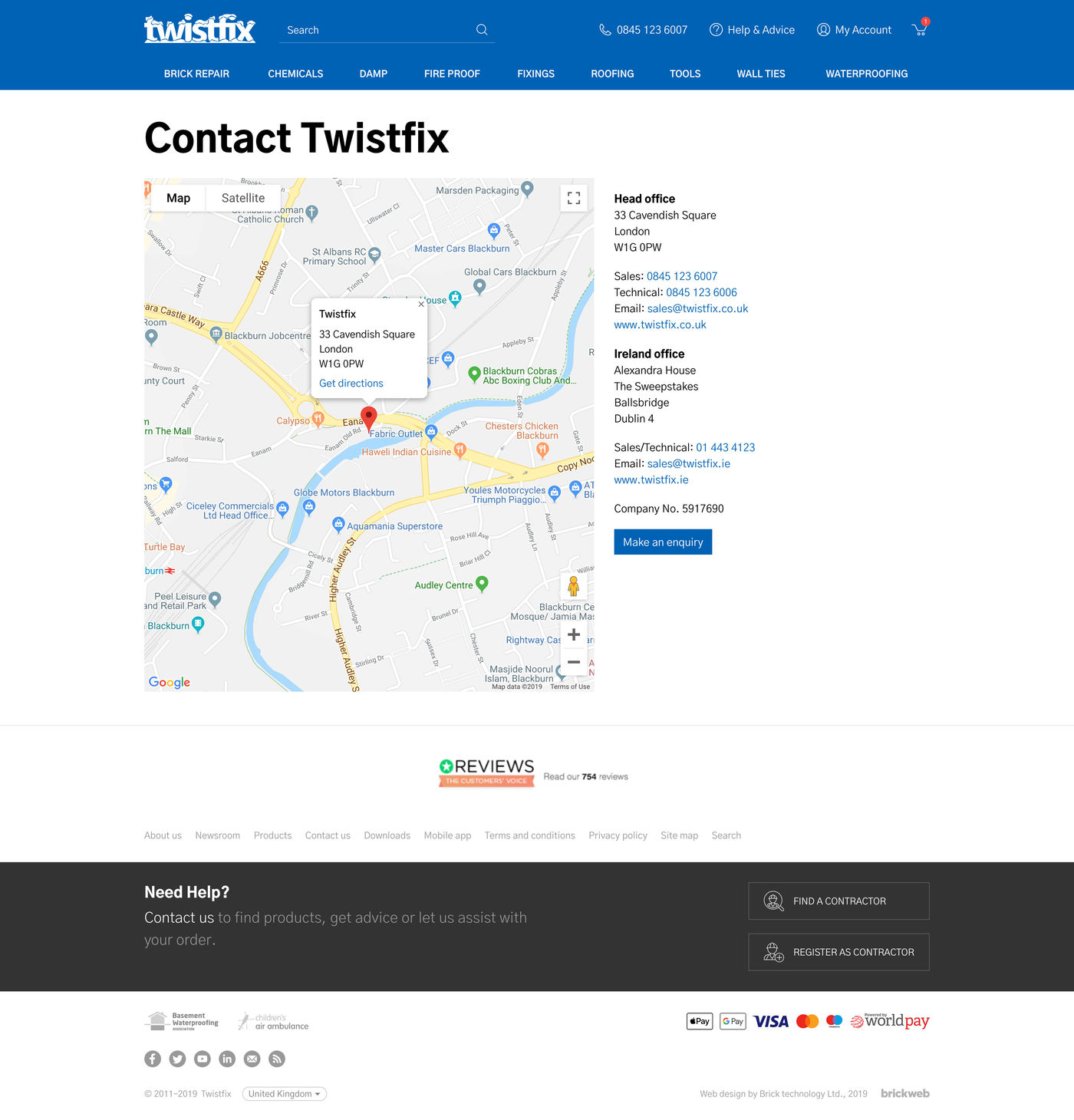Click the Make an enquiry button
Image resolution: width=1074 pixels, height=1120 pixels.
click(x=663, y=542)
